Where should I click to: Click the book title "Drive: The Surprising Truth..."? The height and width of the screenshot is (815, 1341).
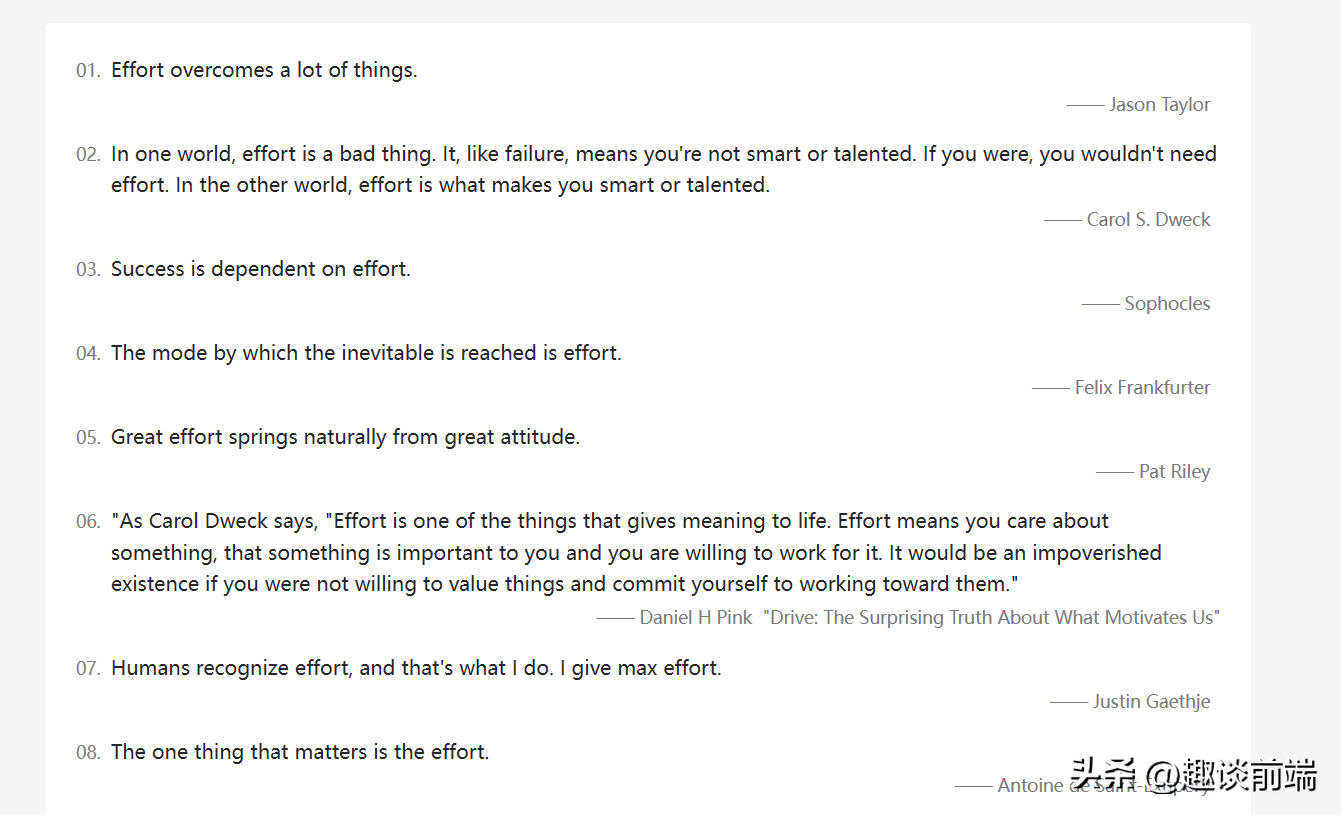tap(992, 617)
